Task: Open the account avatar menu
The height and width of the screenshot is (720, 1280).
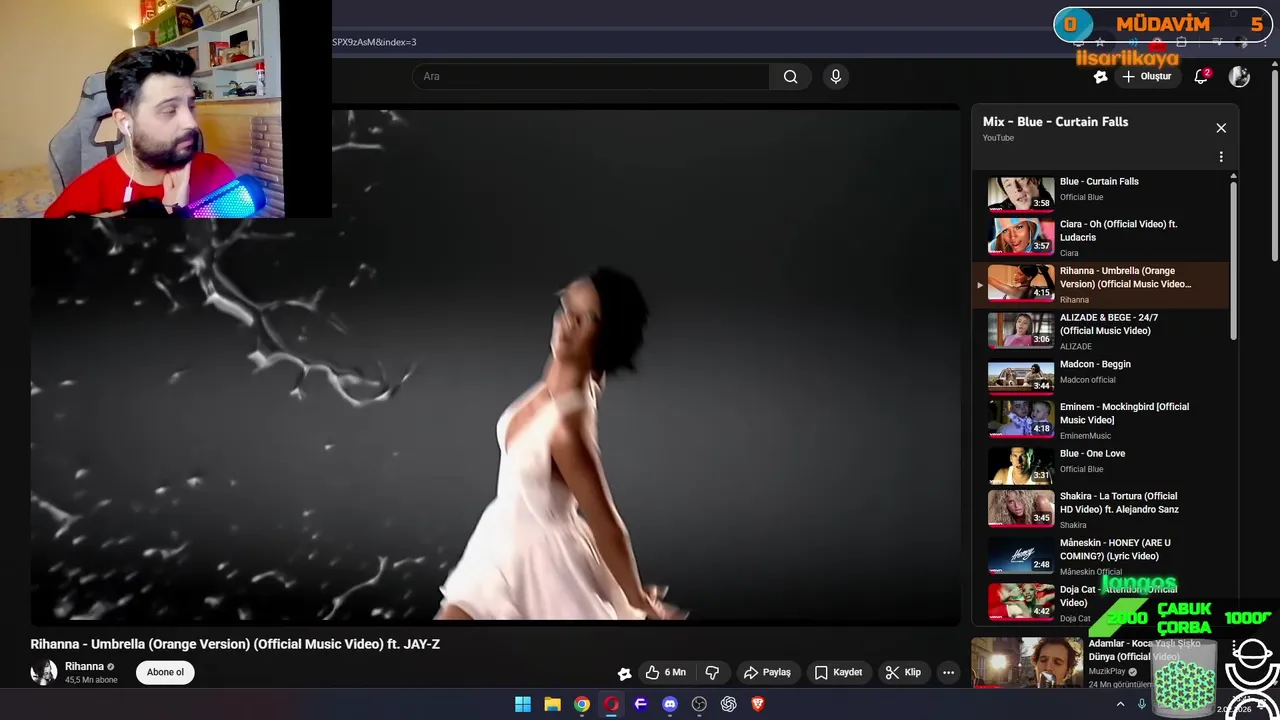Action: [x=1239, y=76]
